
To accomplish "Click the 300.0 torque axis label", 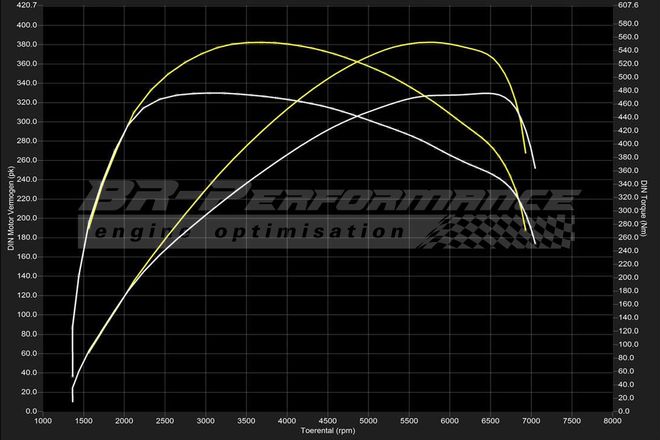I will (x=628, y=211).
